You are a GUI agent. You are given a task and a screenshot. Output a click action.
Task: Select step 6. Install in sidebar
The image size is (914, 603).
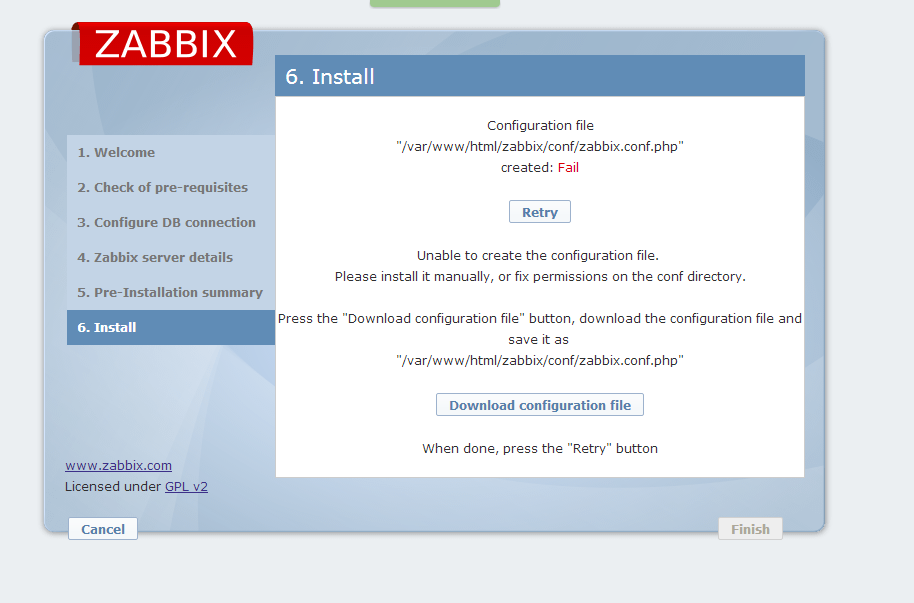point(171,327)
